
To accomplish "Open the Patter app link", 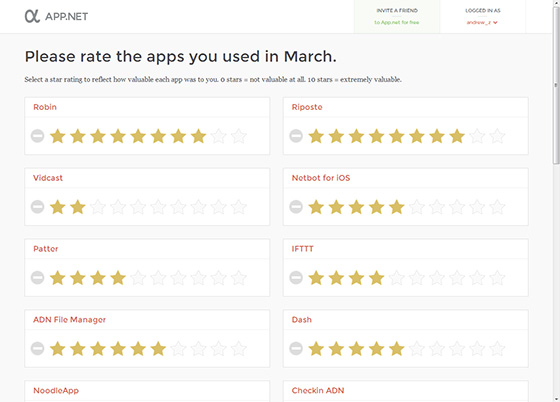I will click(x=46, y=249).
